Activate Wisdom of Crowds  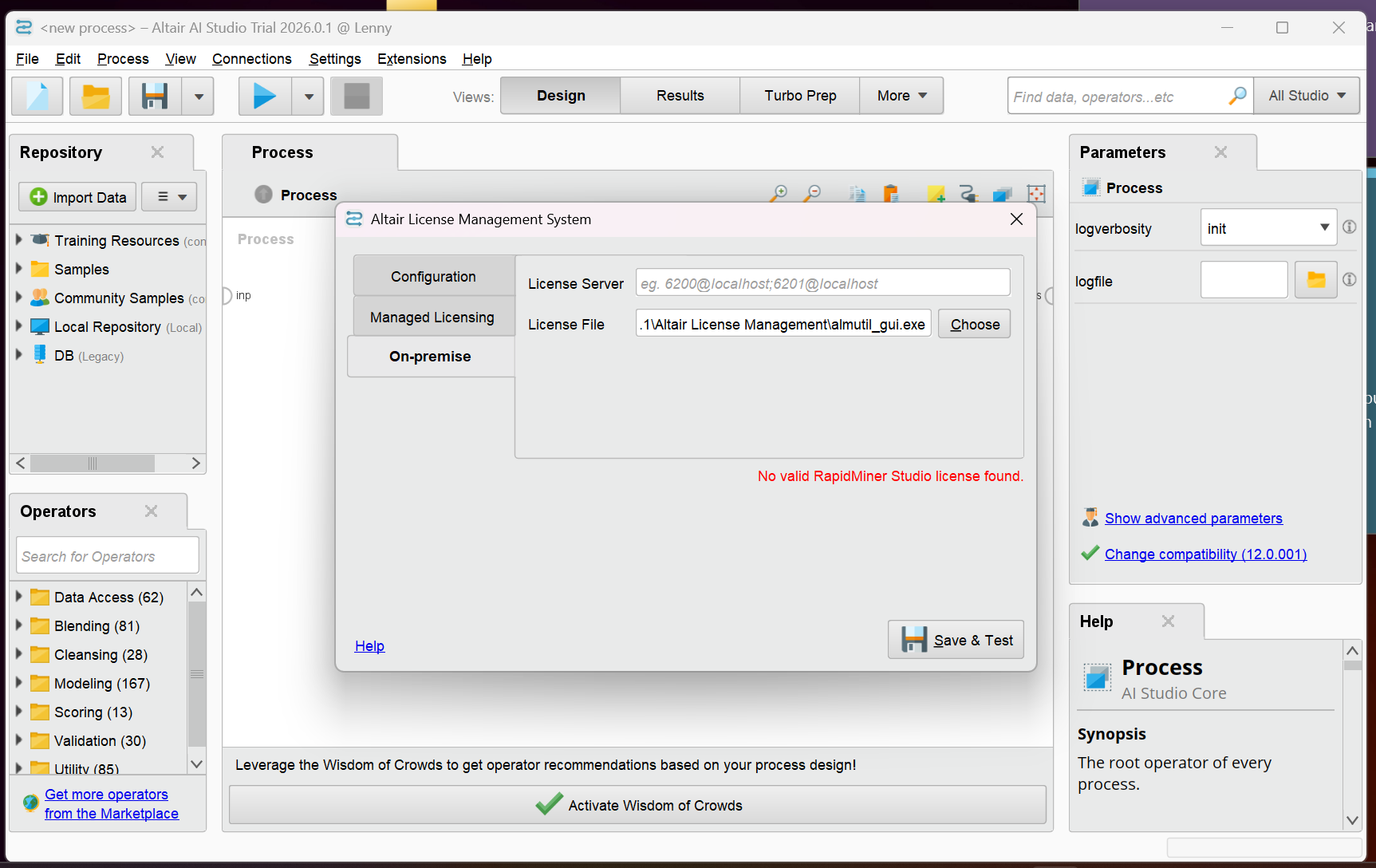click(637, 805)
